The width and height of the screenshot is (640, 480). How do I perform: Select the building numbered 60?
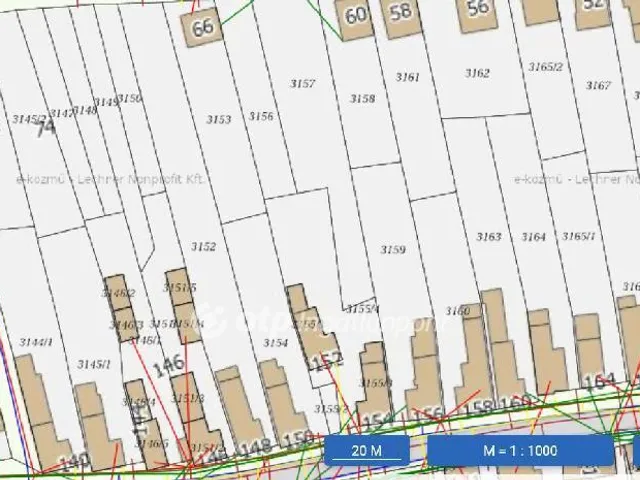357,15
